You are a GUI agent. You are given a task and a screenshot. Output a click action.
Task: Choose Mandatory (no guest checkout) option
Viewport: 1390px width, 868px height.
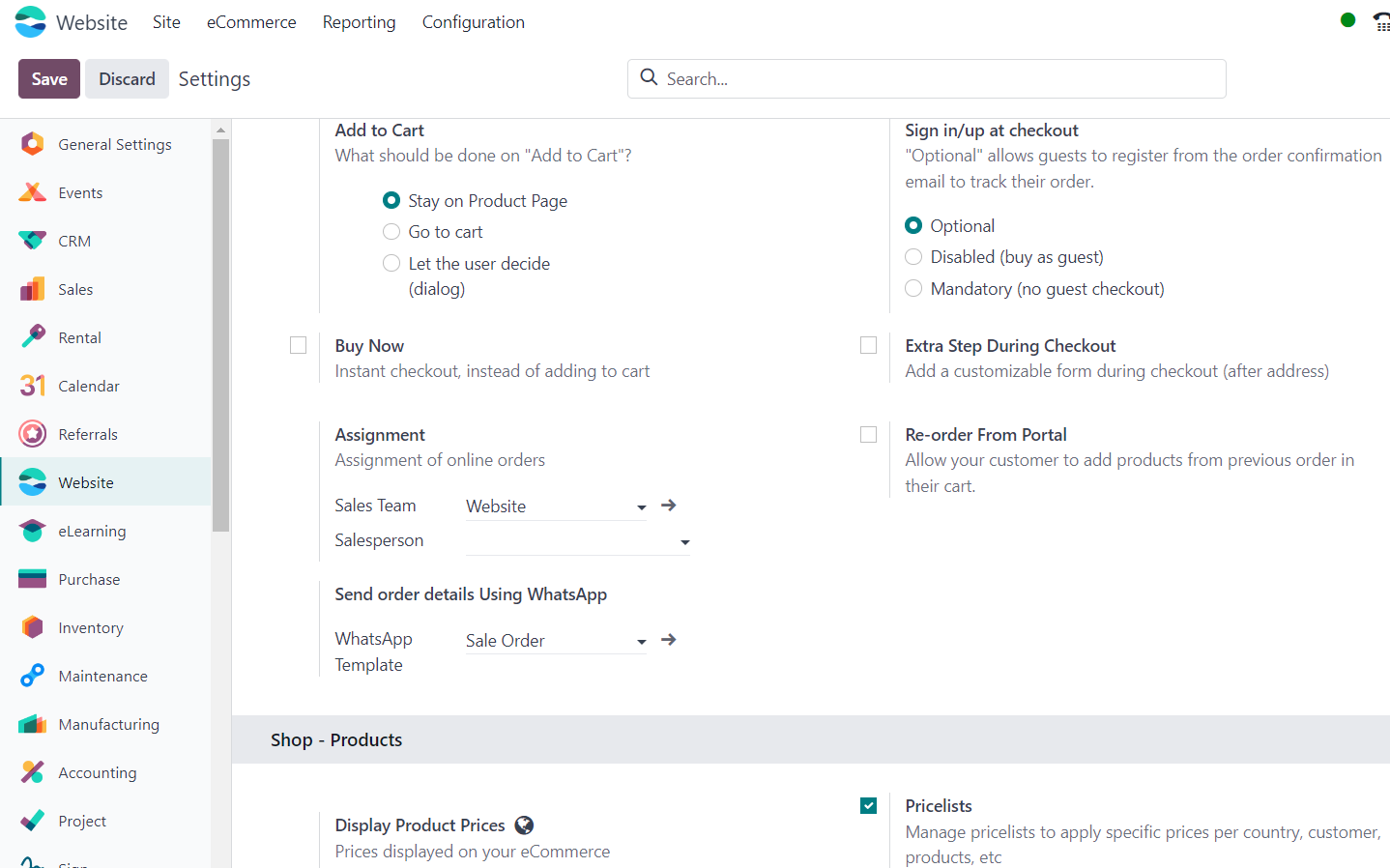pos(913,289)
